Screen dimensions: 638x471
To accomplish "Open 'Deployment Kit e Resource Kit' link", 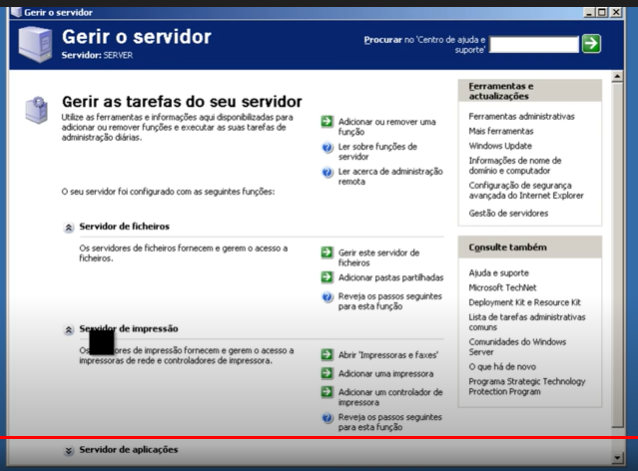I will pos(524,302).
